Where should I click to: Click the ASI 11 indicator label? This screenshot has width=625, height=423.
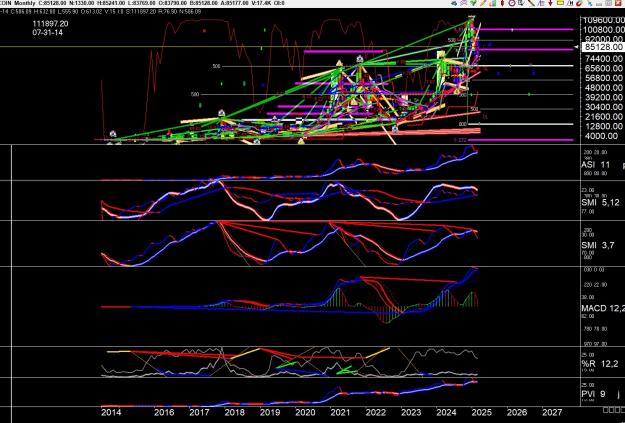coord(596,165)
